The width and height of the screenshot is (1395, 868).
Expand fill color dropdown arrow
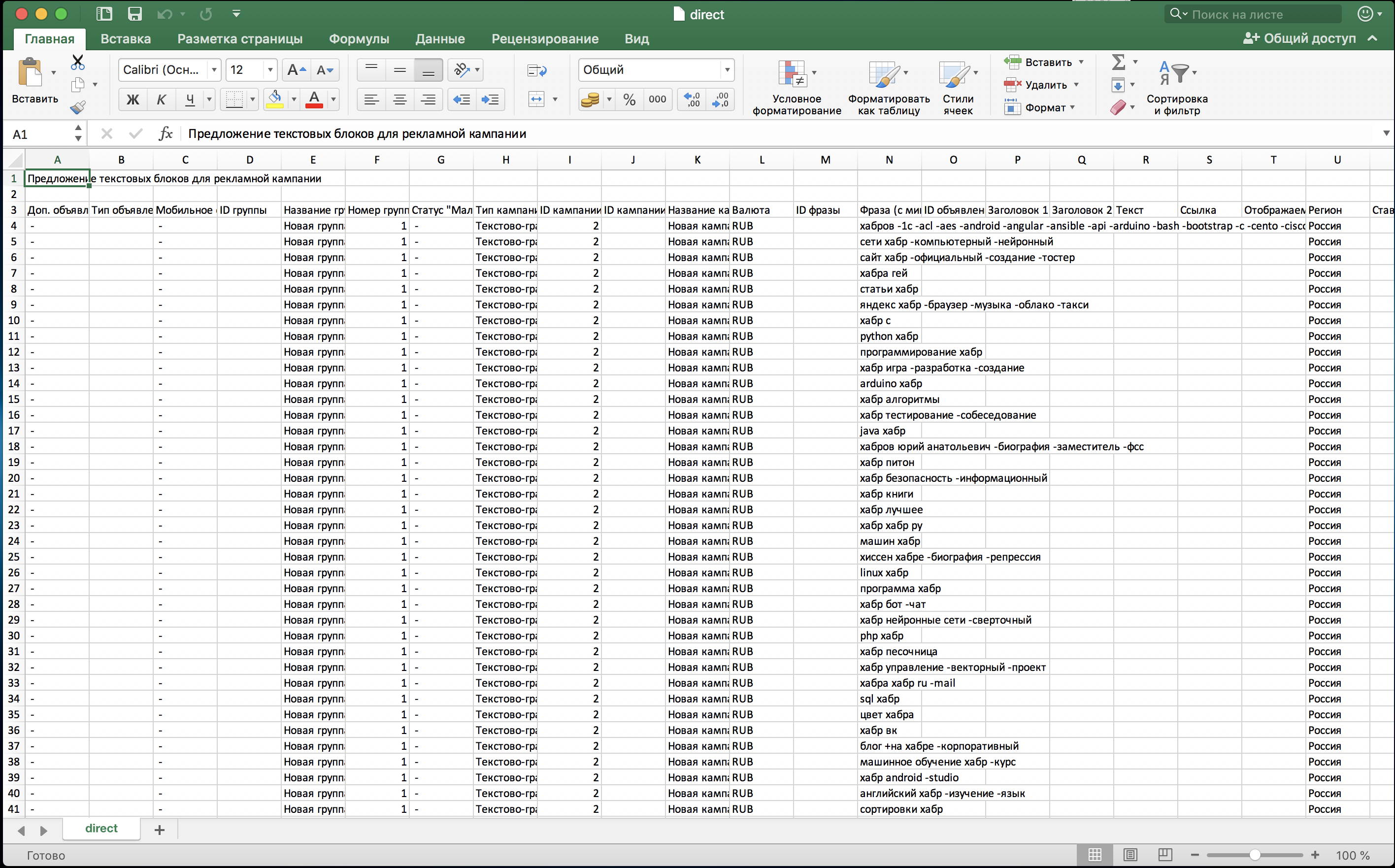tap(294, 100)
